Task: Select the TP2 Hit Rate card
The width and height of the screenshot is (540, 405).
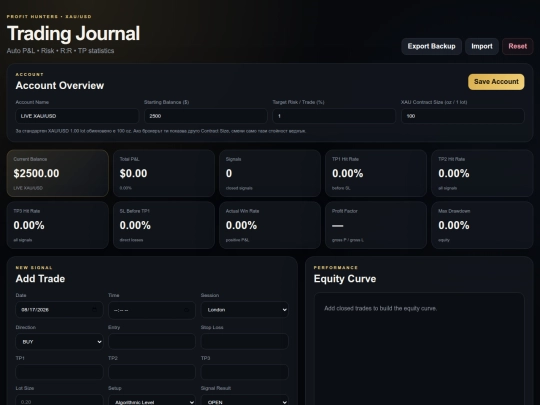Action: (482, 173)
